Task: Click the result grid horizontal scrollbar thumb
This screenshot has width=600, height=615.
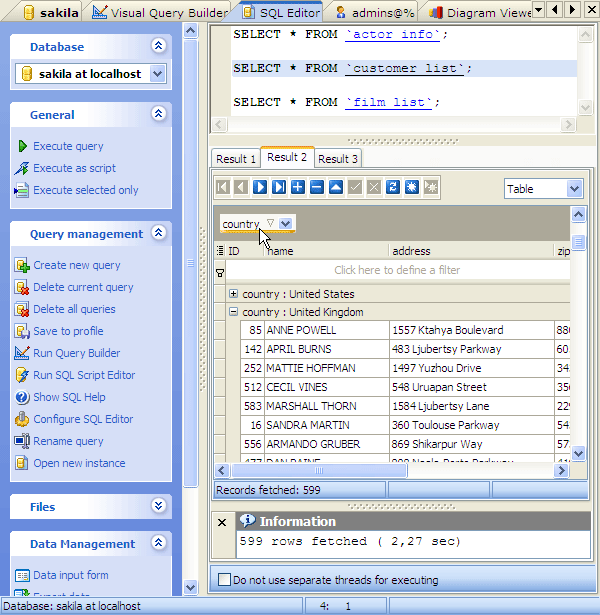Action: pos(319,470)
